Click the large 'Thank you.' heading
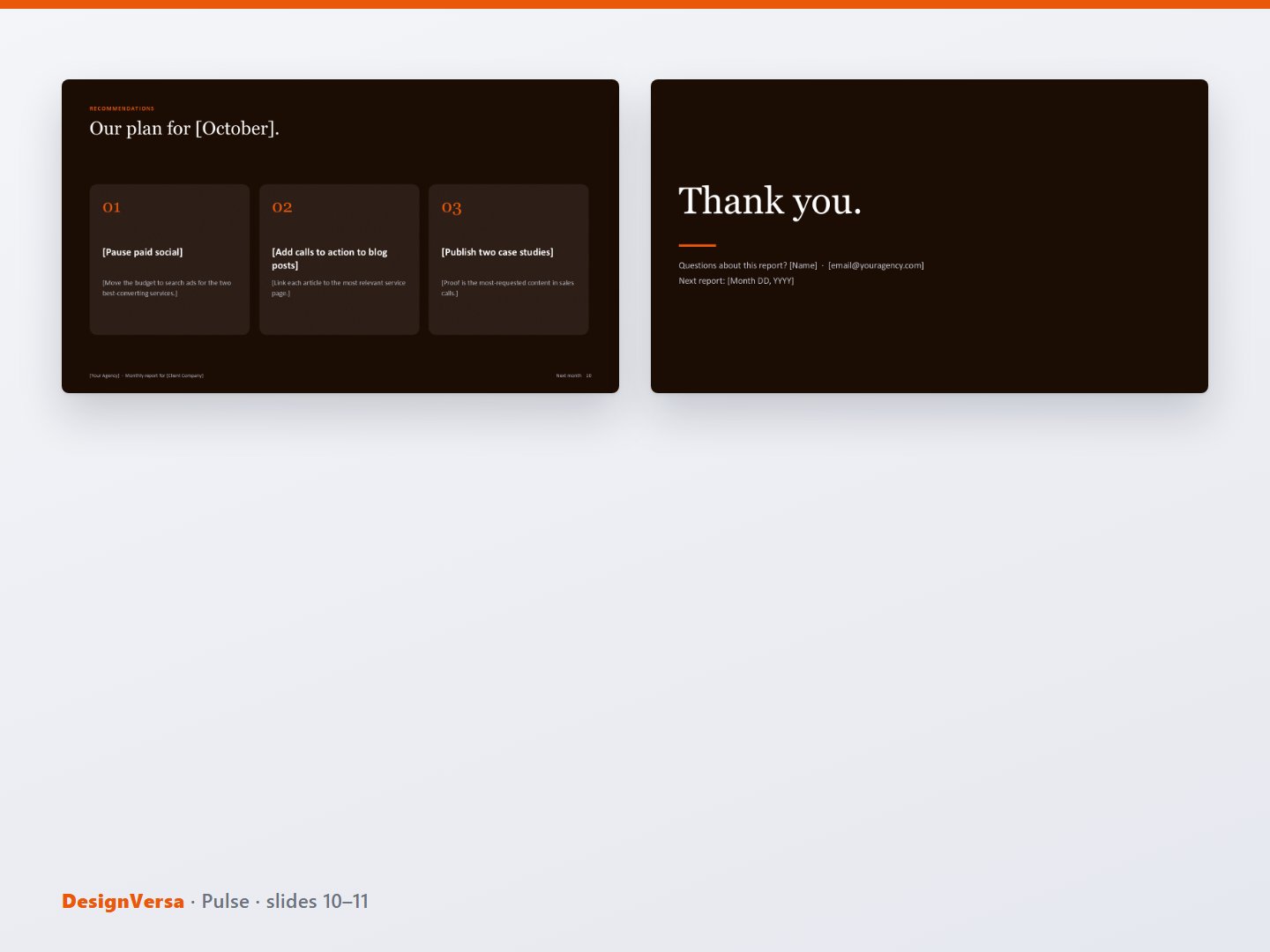1270x952 pixels. (770, 202)
